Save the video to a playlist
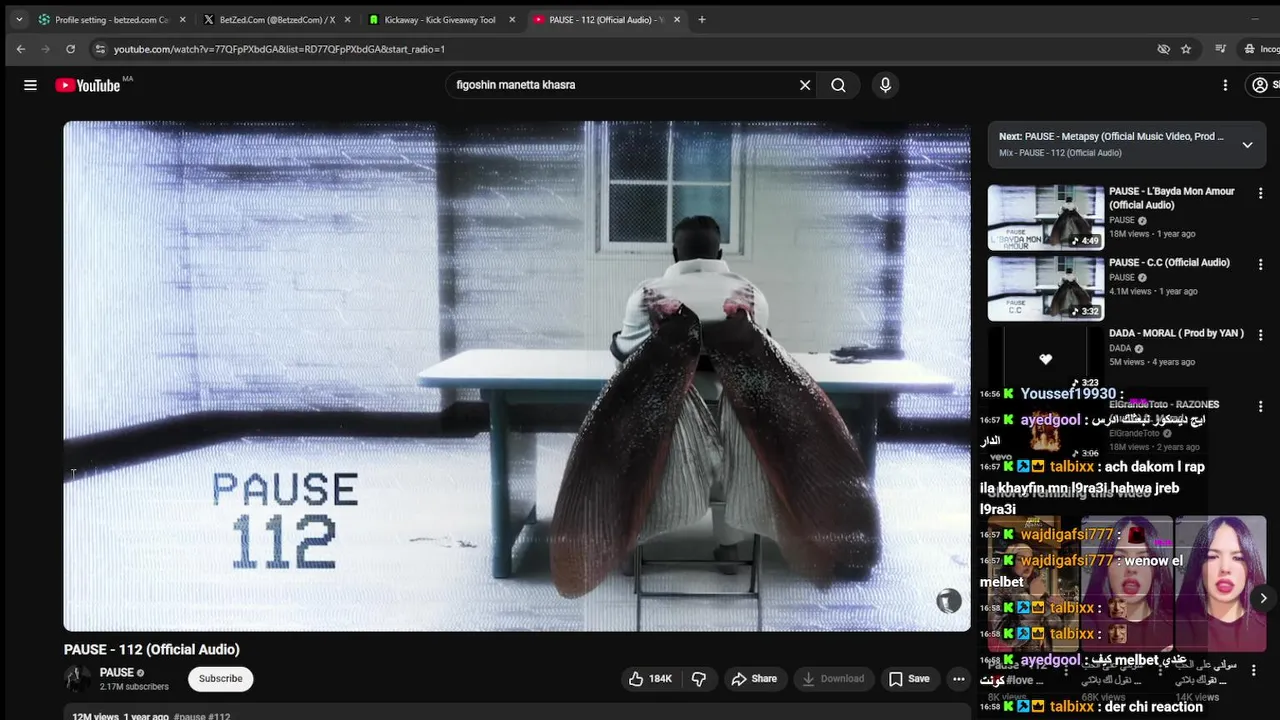This screenshot has height=720, width=1280. [x=909, y=678]
